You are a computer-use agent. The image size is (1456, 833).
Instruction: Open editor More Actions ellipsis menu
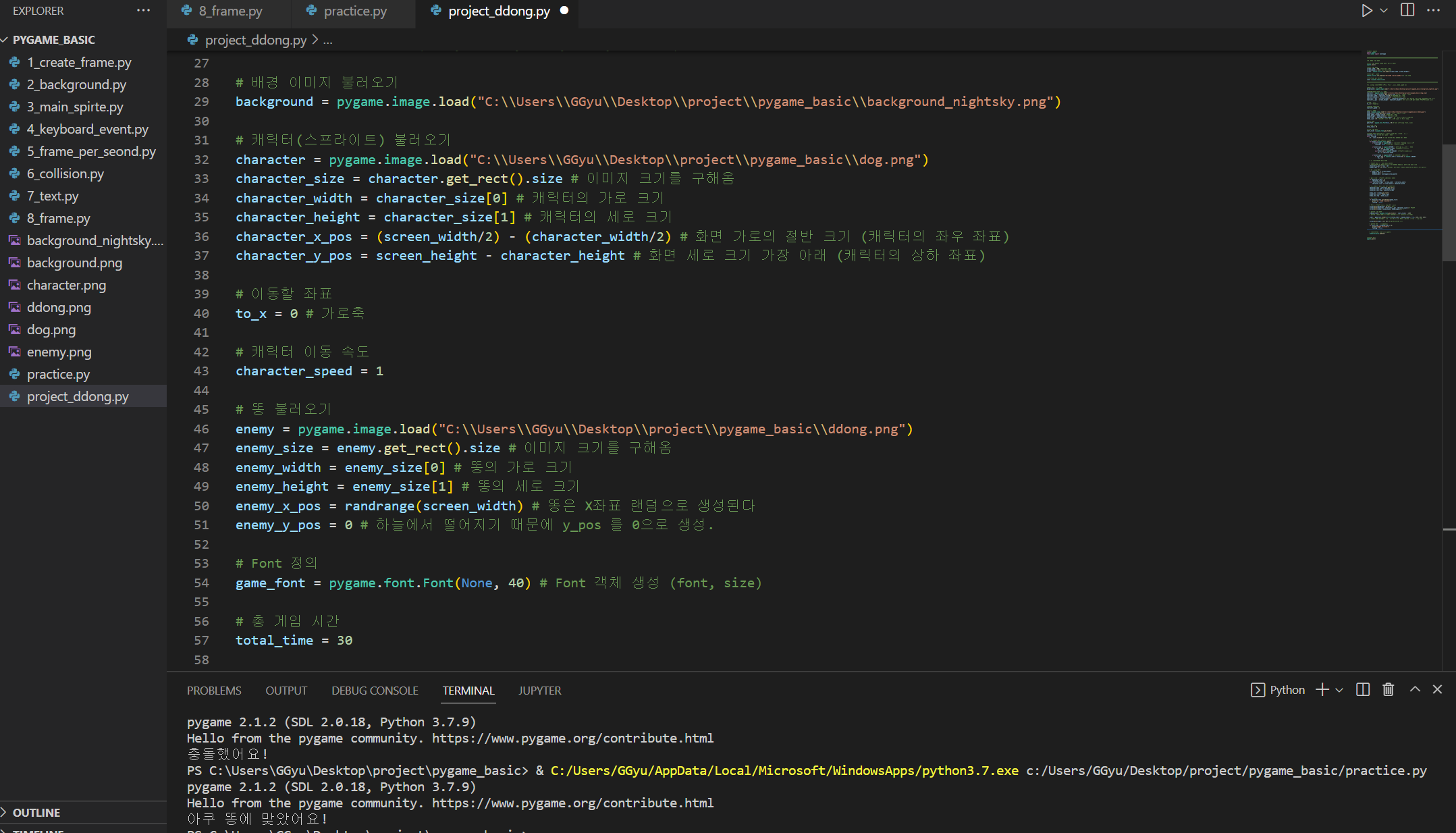(x=1434, y=11)
